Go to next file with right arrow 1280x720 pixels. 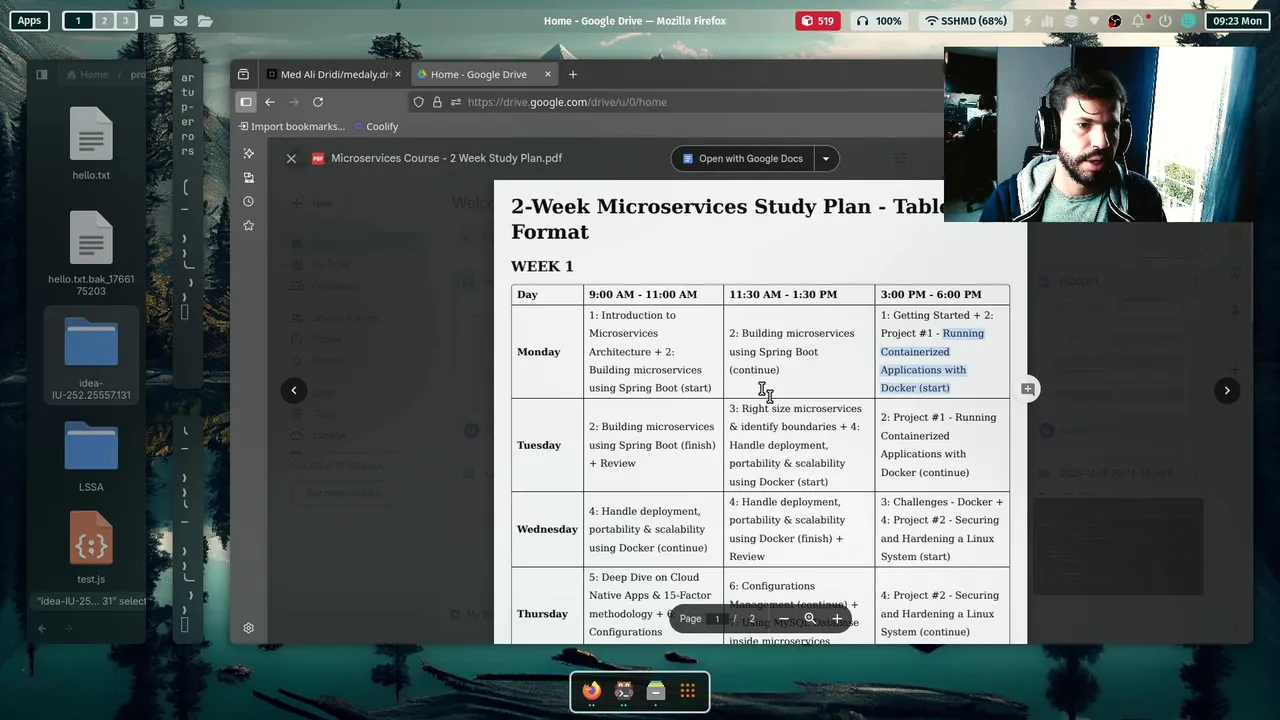[x=1227, y=390]
